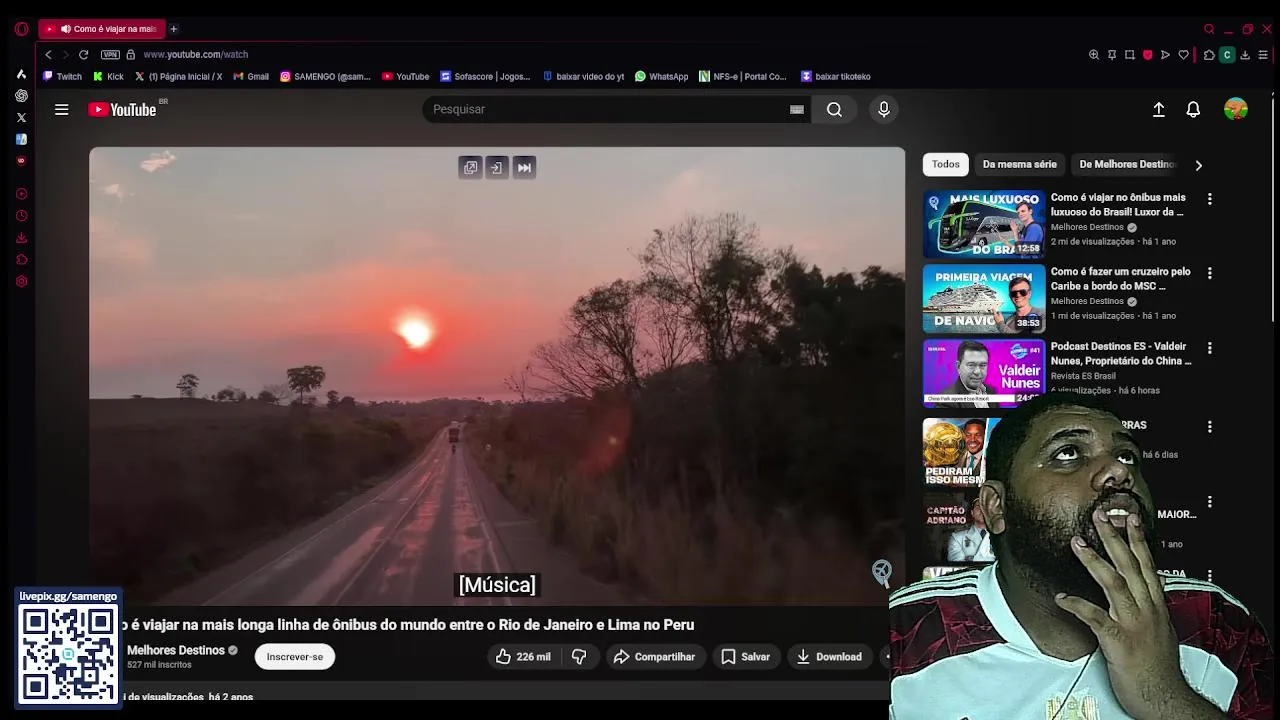The height and width of the screenshot is (720, 1280).
Task: Click the pinboard pin icon
Action: click(1112, 55)
